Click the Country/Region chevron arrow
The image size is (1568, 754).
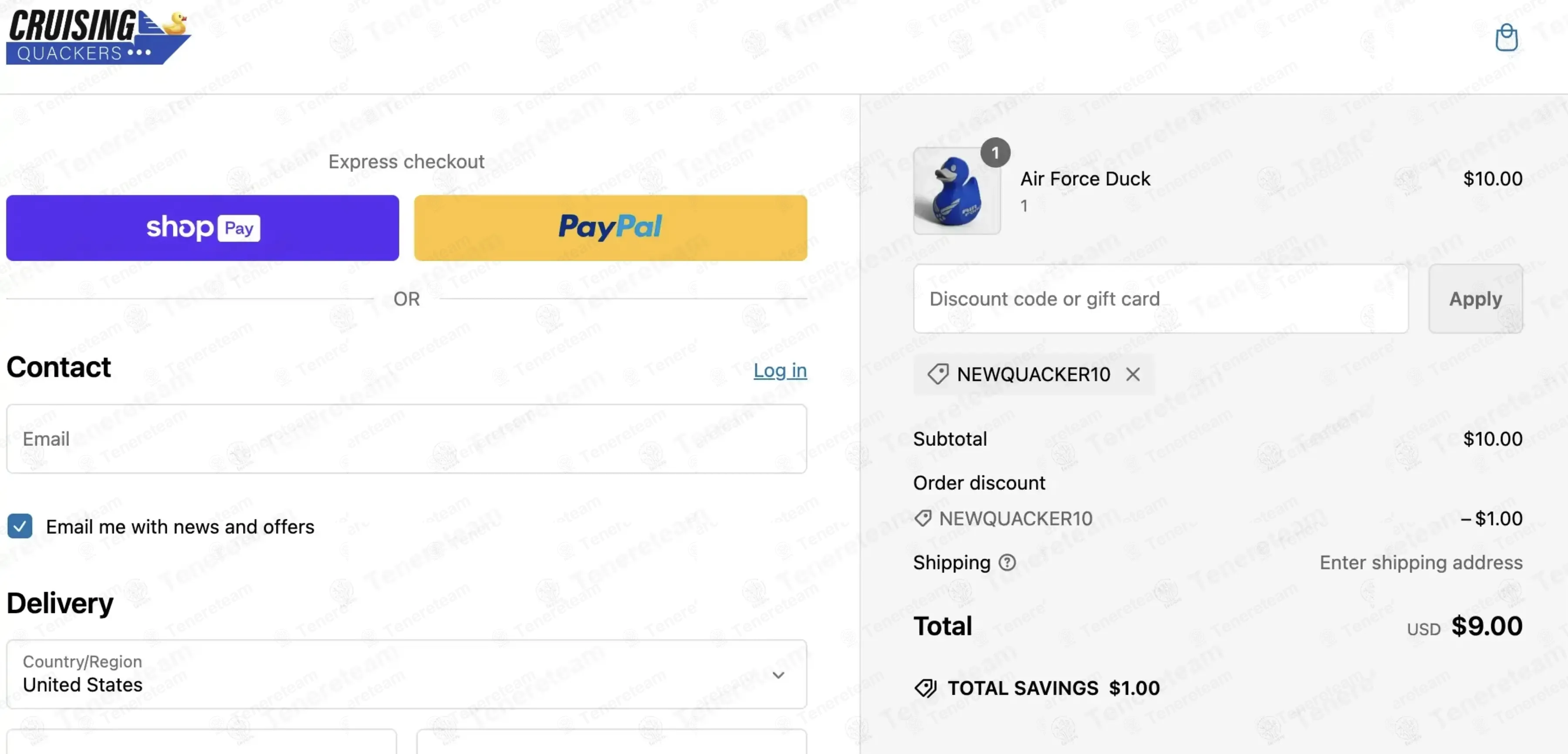click(778, 675)
